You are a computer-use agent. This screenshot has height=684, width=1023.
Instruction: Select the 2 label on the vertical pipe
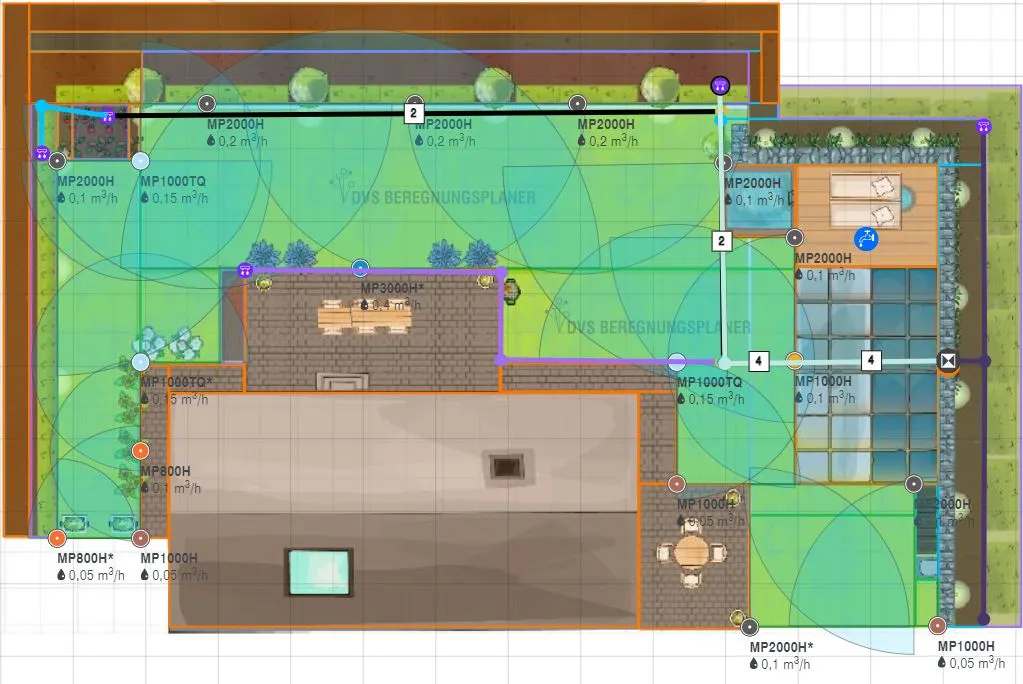721,241
